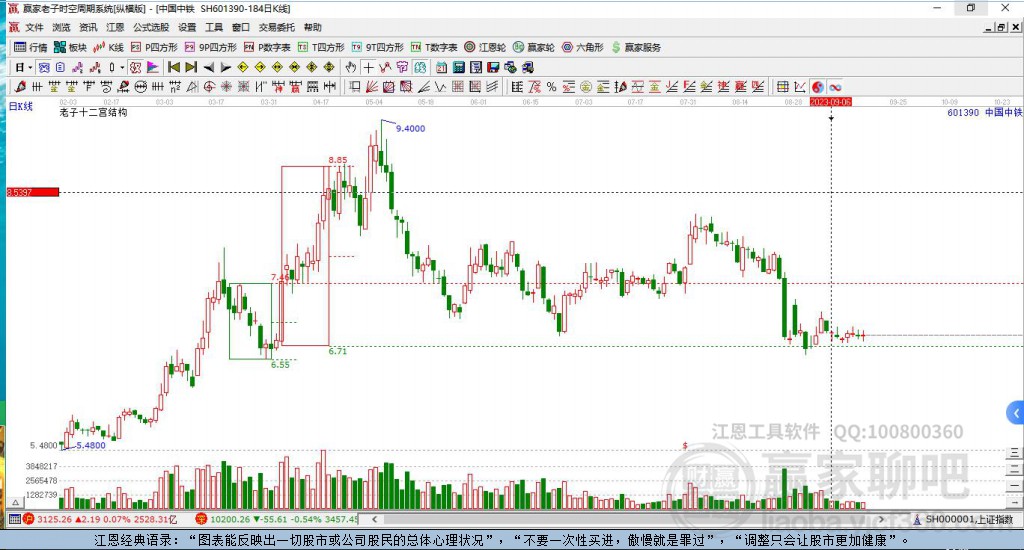Select the percent % line tool
Screen dimensions: 1024x550
coord(551,86)
